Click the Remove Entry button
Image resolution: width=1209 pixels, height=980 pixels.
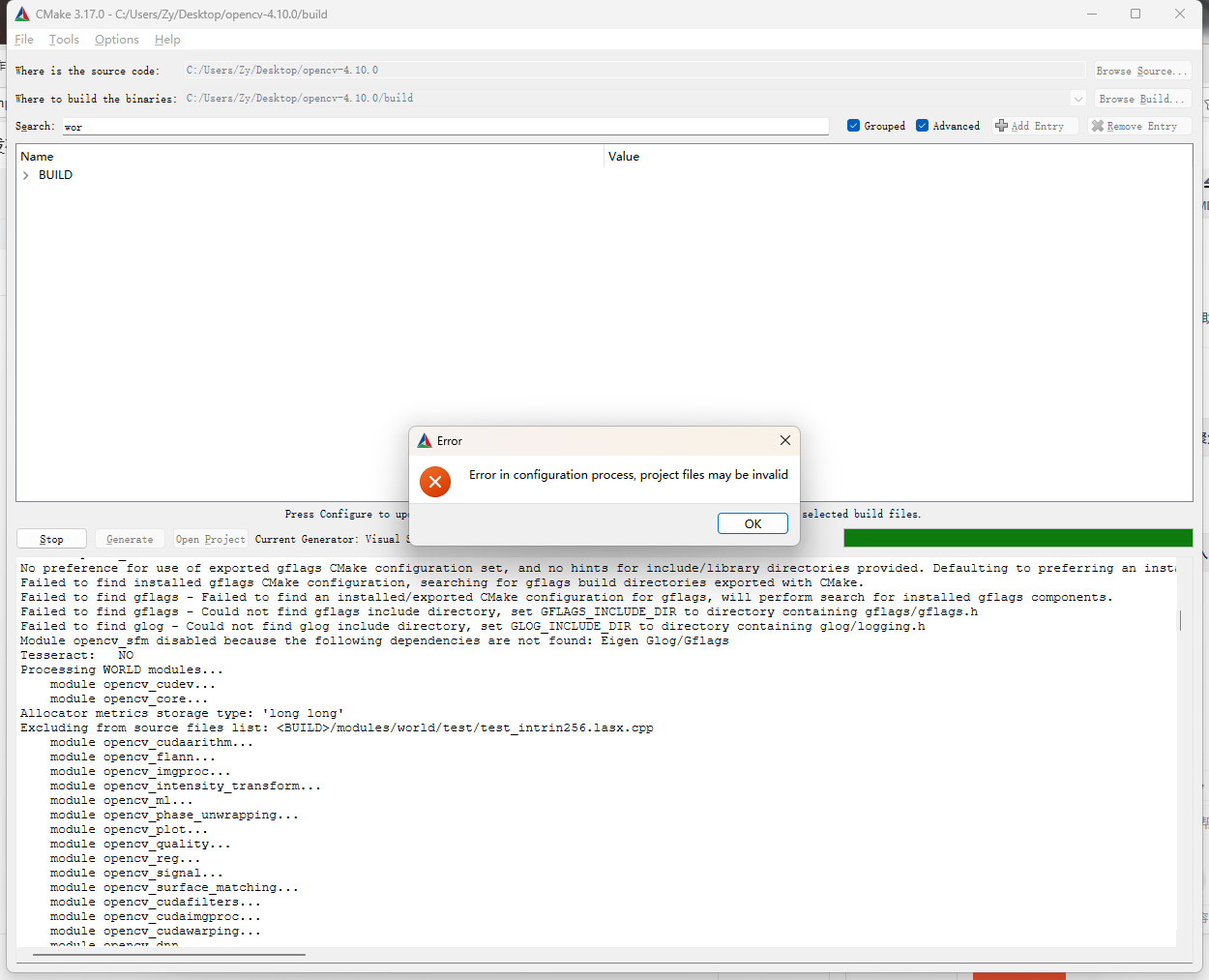coord(1139,126)
